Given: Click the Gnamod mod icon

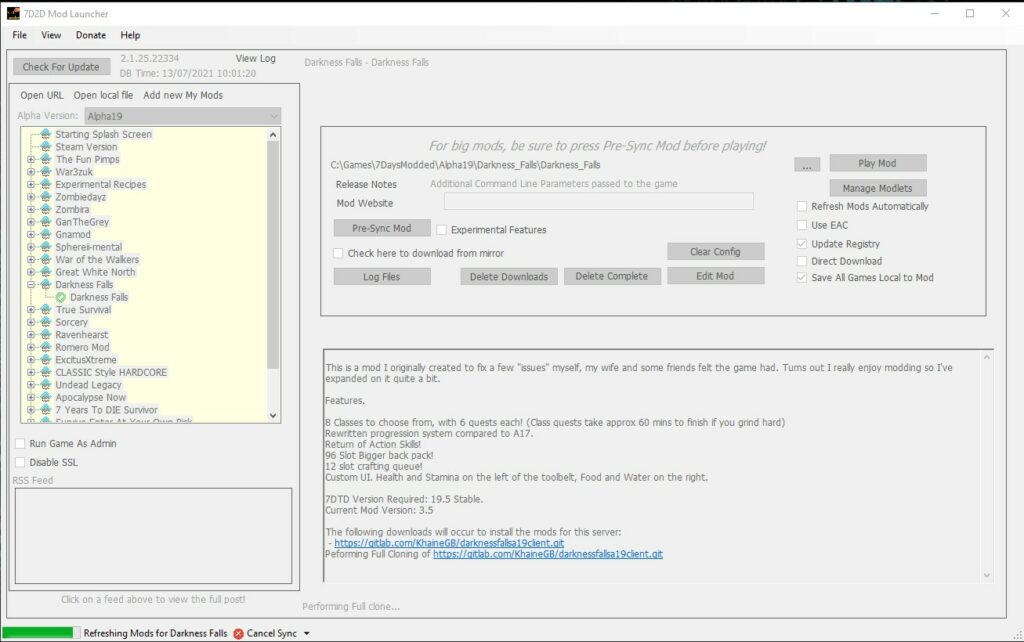Looking at the screenshot, I should (46, 234).
